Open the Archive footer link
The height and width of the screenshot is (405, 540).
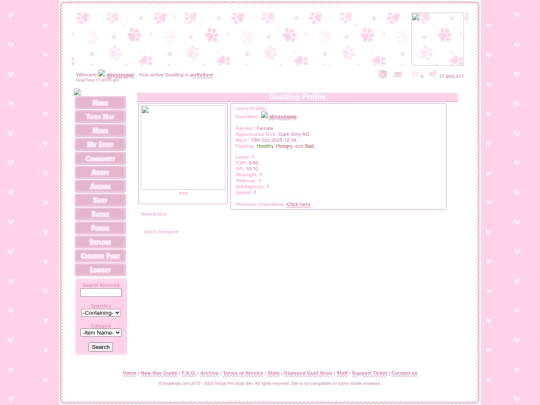209,373
